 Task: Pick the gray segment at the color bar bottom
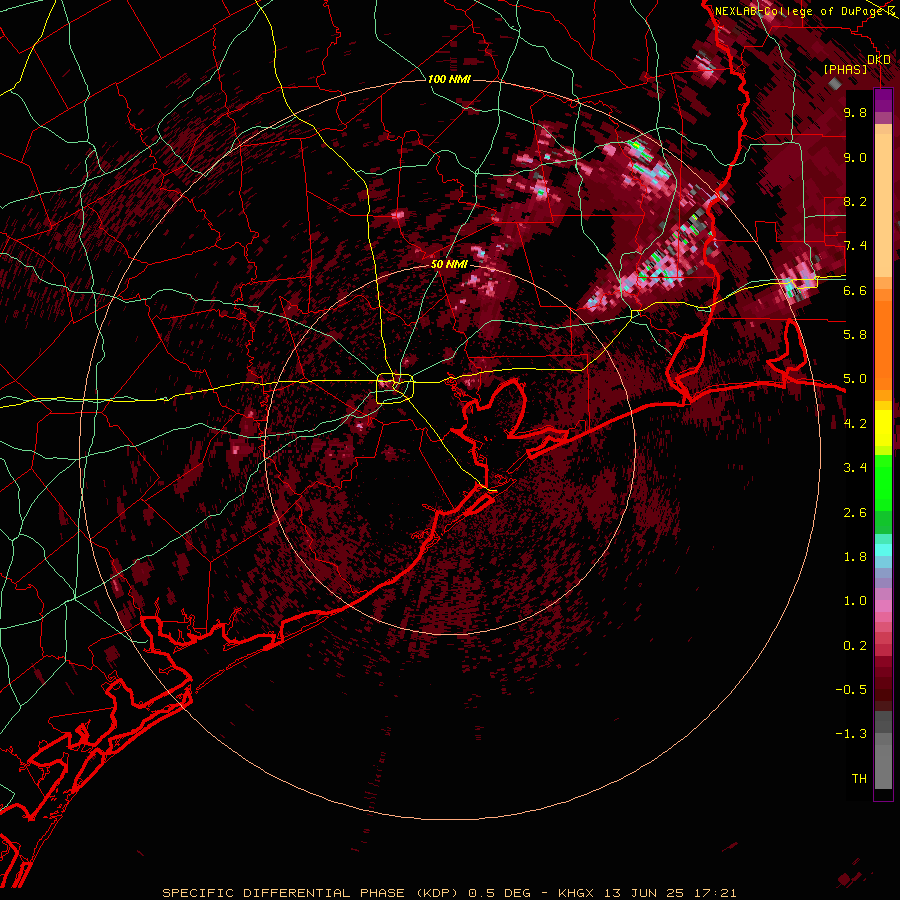(883, 751)
